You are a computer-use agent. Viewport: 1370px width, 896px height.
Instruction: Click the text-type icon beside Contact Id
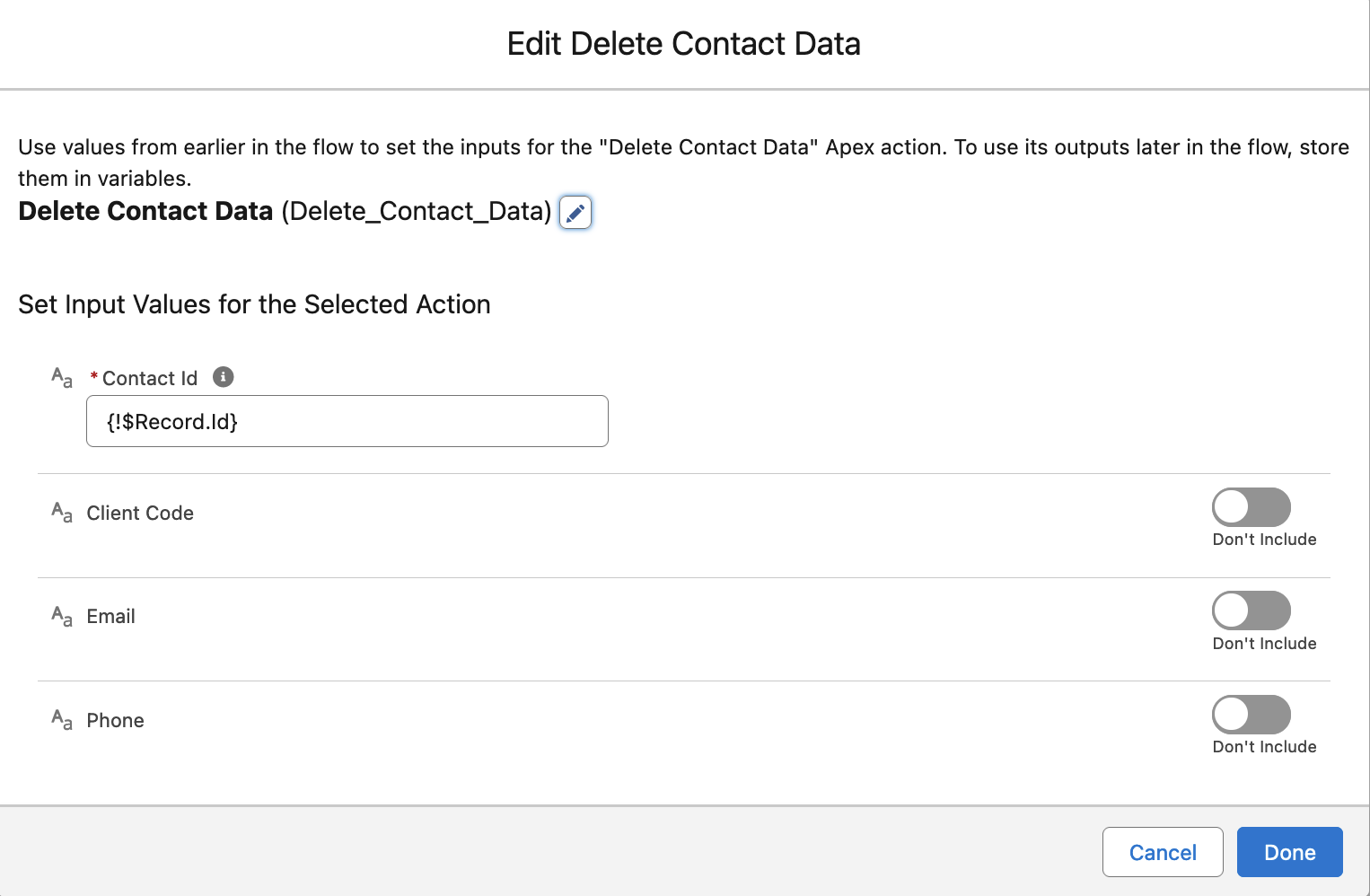[62, 378]
